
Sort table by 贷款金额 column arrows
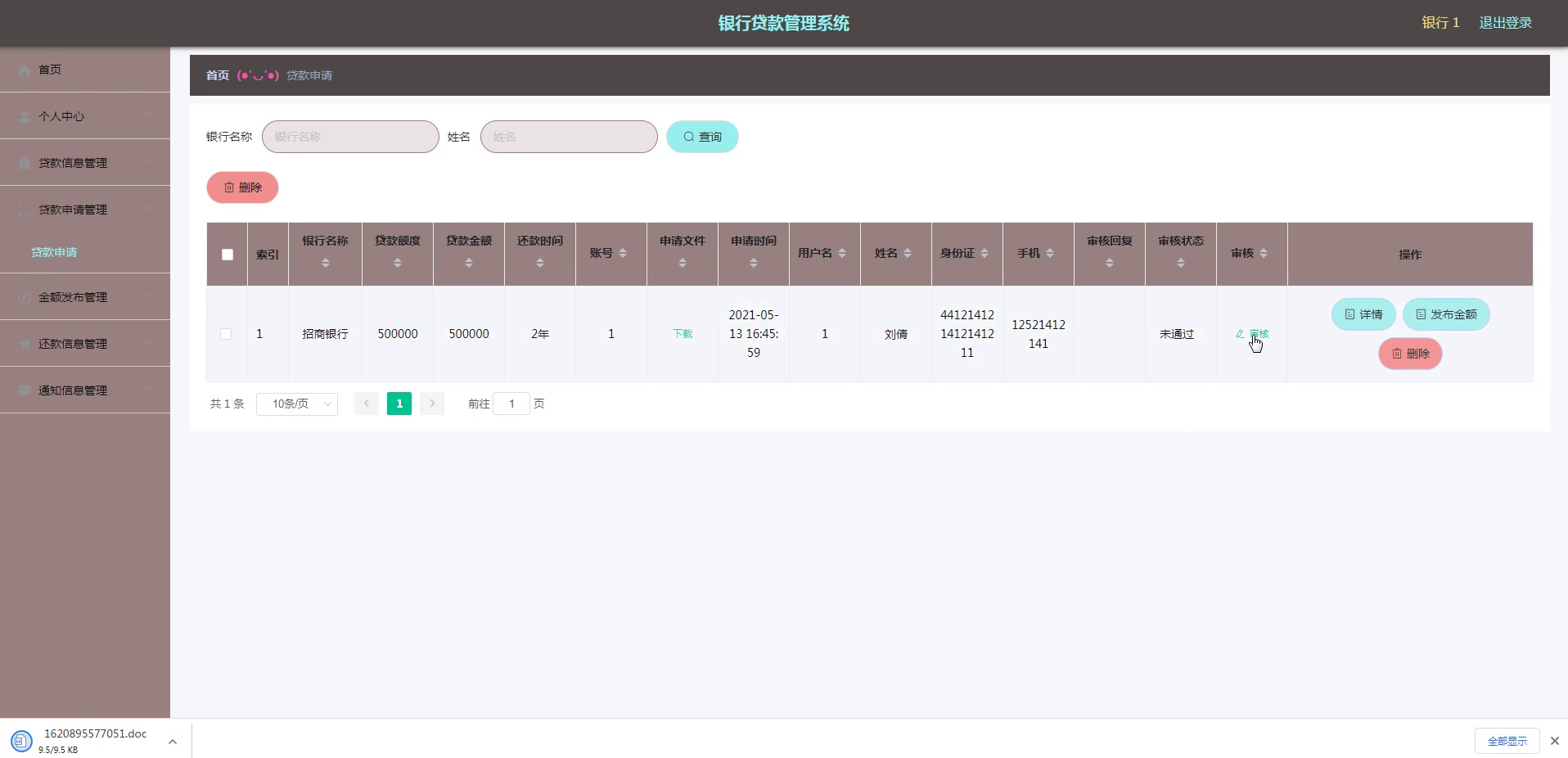[468, 263]
